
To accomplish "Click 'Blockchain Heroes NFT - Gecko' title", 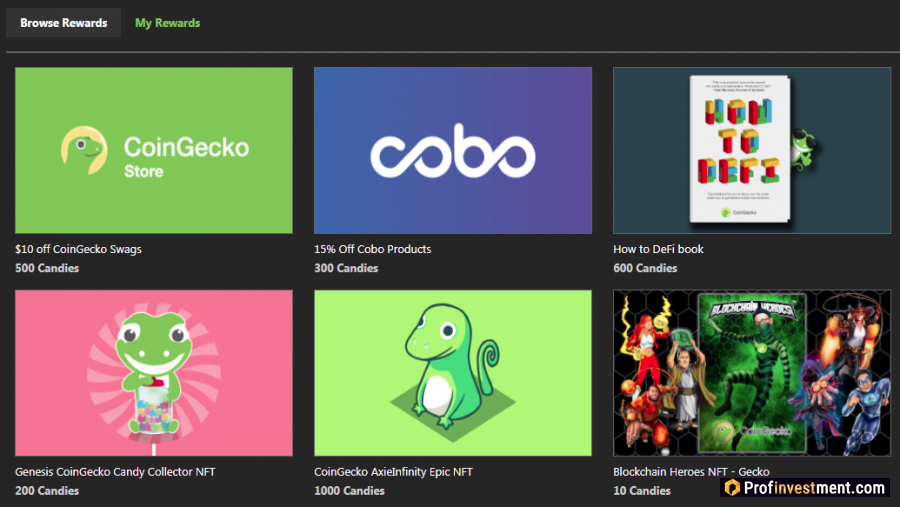I will tap(691, 472).
